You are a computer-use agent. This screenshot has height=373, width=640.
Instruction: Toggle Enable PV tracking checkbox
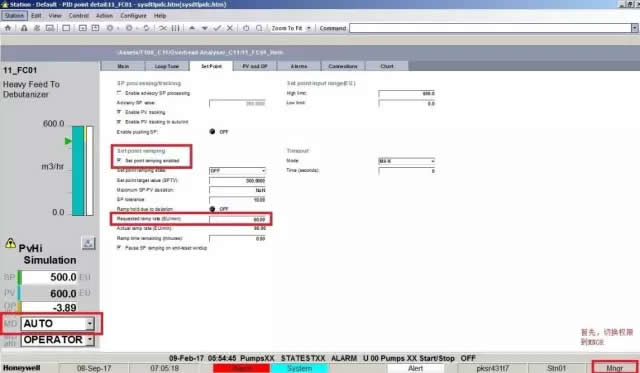pyautogui.click(x=119, y=112)
